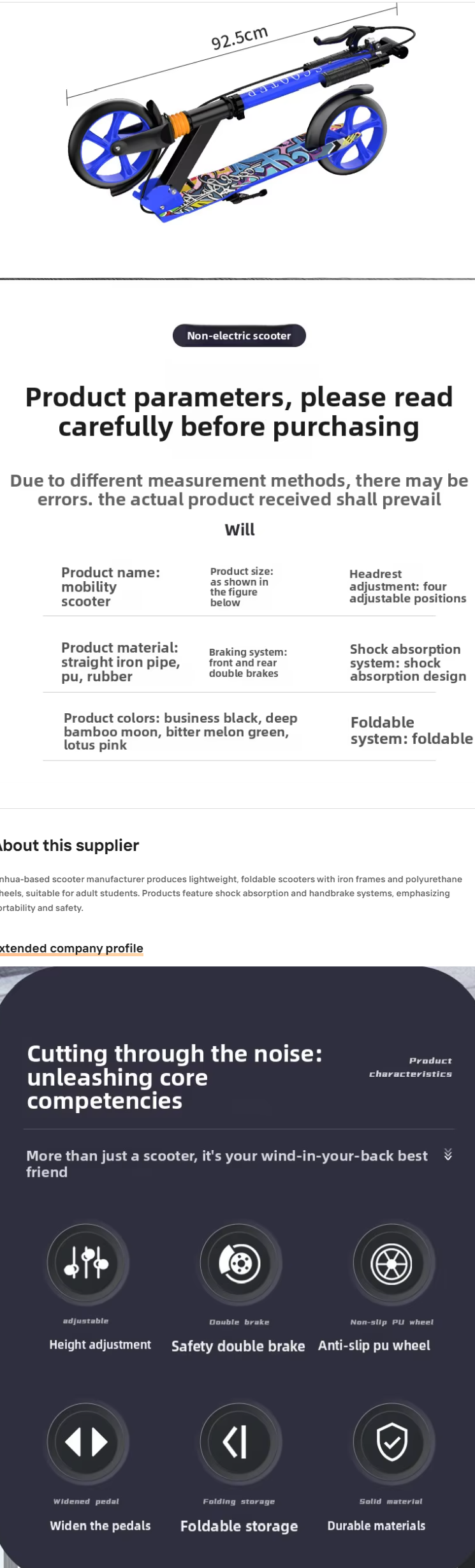Click the Headrest adjustment specification text
This screenshot has width=475, height=1568.
(x=408, y=586)
